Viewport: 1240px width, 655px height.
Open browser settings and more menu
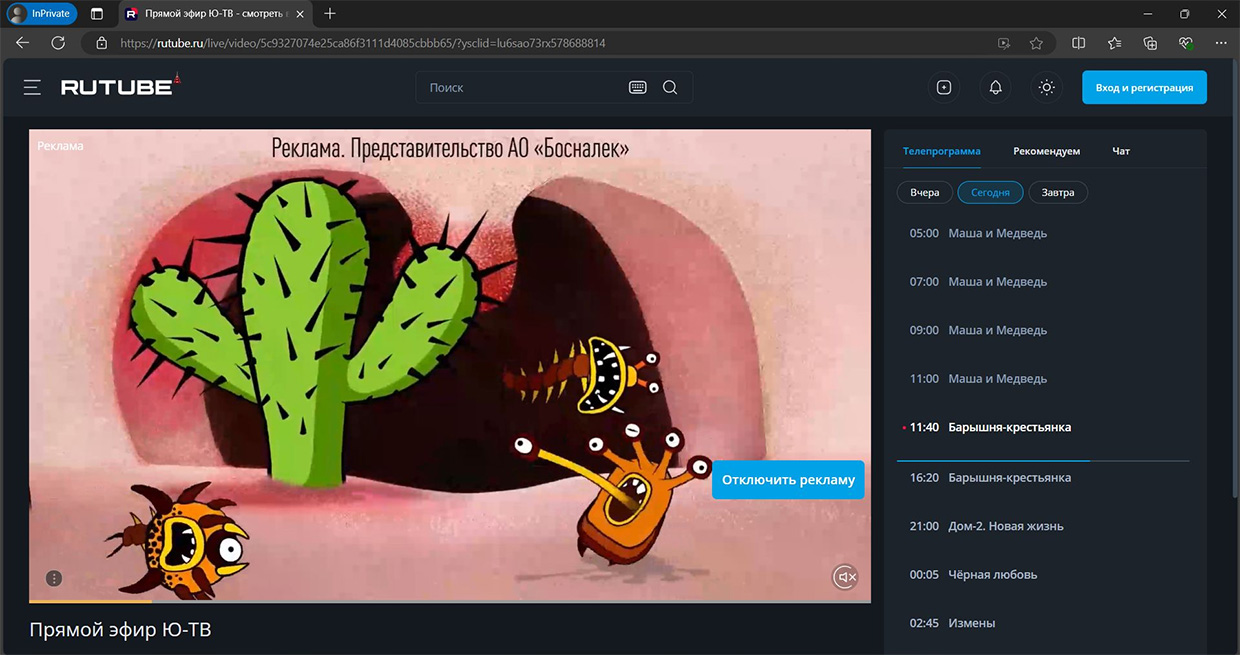pos(1220,43)
